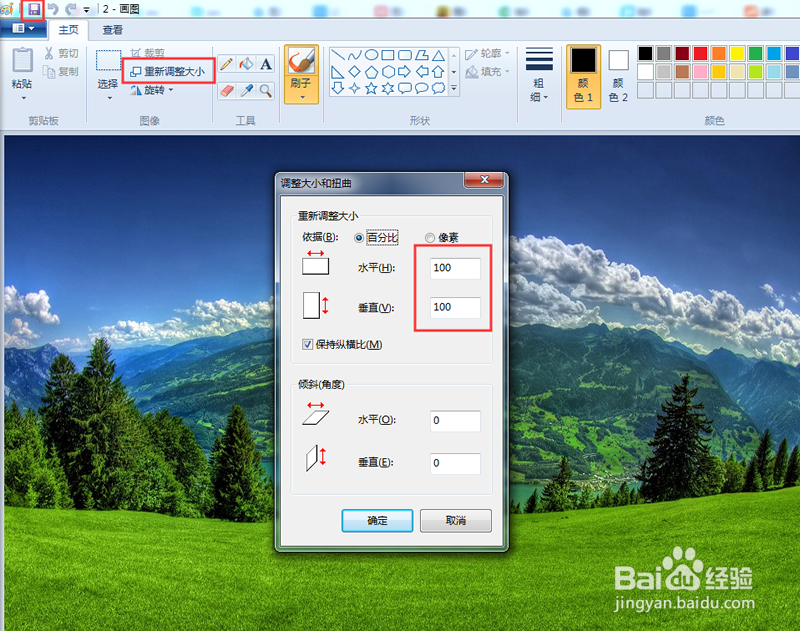Click the Redo arrow in the title bar

coord(70,9)
